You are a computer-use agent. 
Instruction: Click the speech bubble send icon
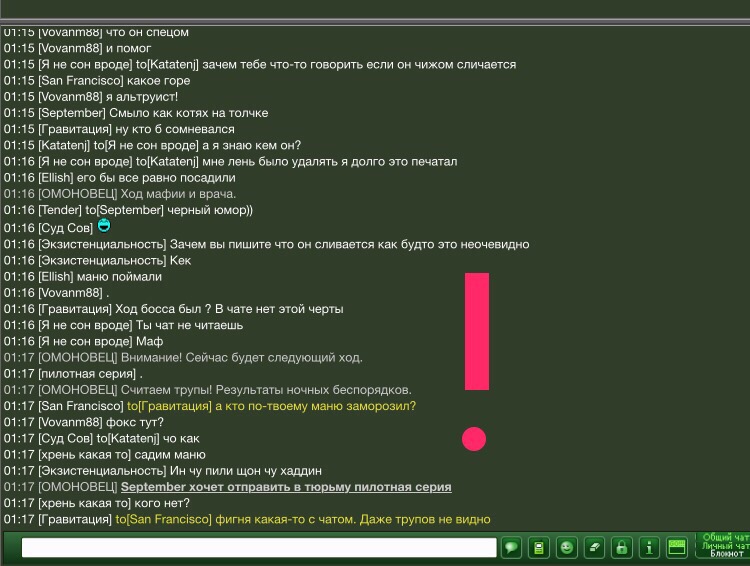(x=511, y=547)
